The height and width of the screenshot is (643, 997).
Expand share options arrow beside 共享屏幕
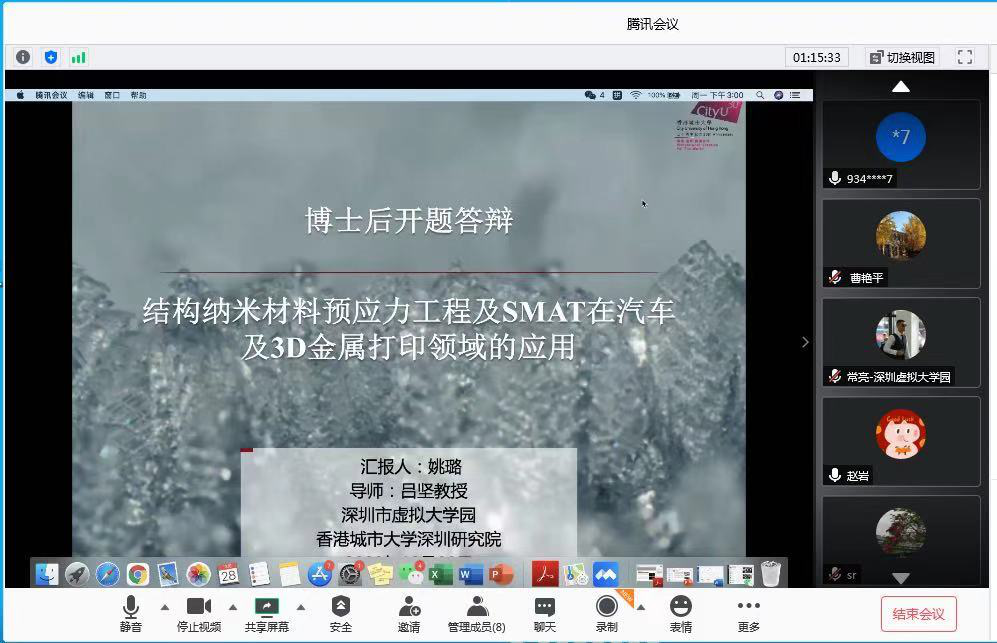click(x=301, y=607)
